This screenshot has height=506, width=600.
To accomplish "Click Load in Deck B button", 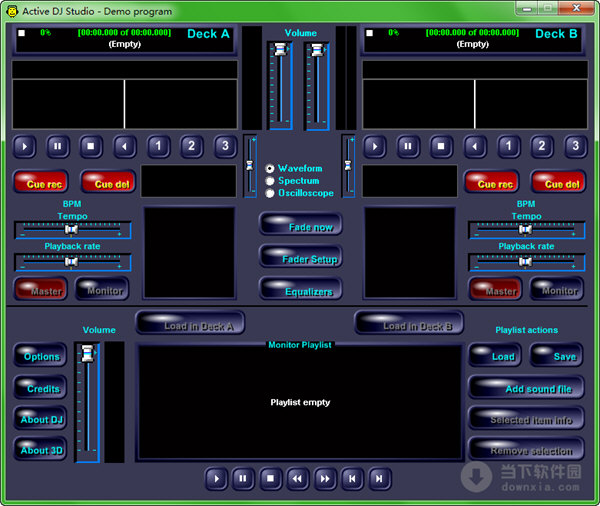I will coord(409,322).
